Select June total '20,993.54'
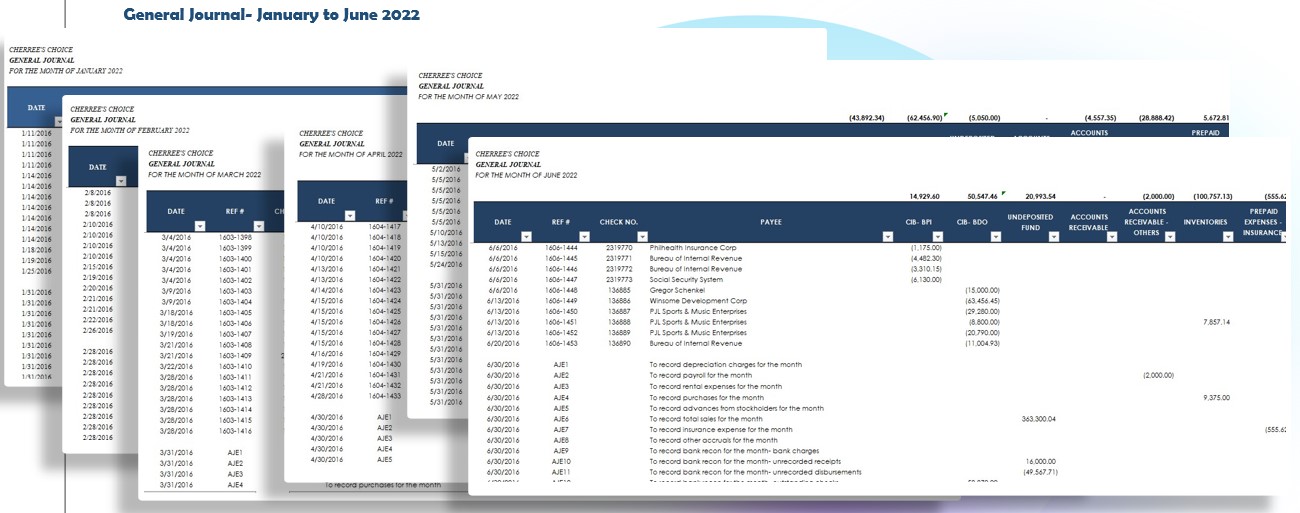 (x=1039, y=196)
